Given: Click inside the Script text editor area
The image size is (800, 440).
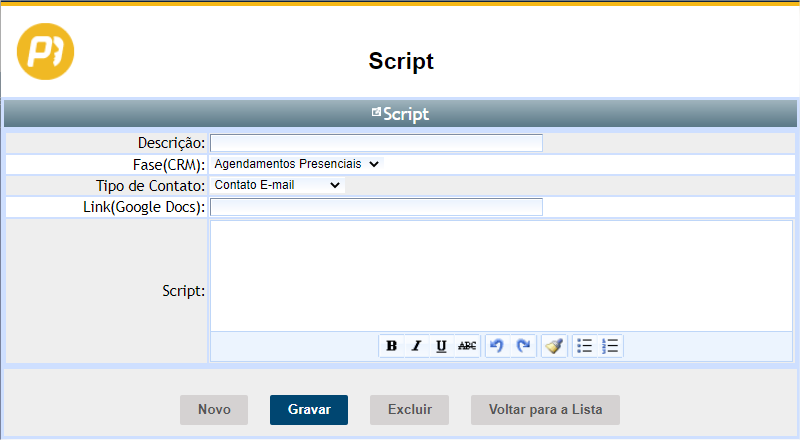Looking at the screenshot, I should [500, 275].
